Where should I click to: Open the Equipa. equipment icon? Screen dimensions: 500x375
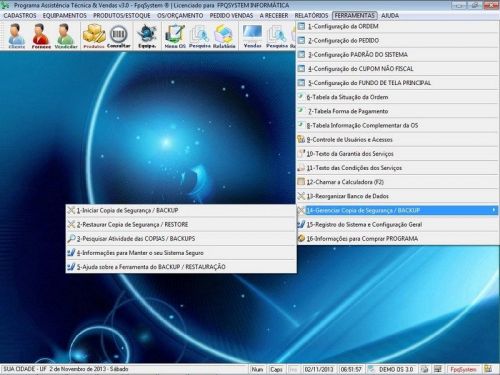tap(147, 36)
